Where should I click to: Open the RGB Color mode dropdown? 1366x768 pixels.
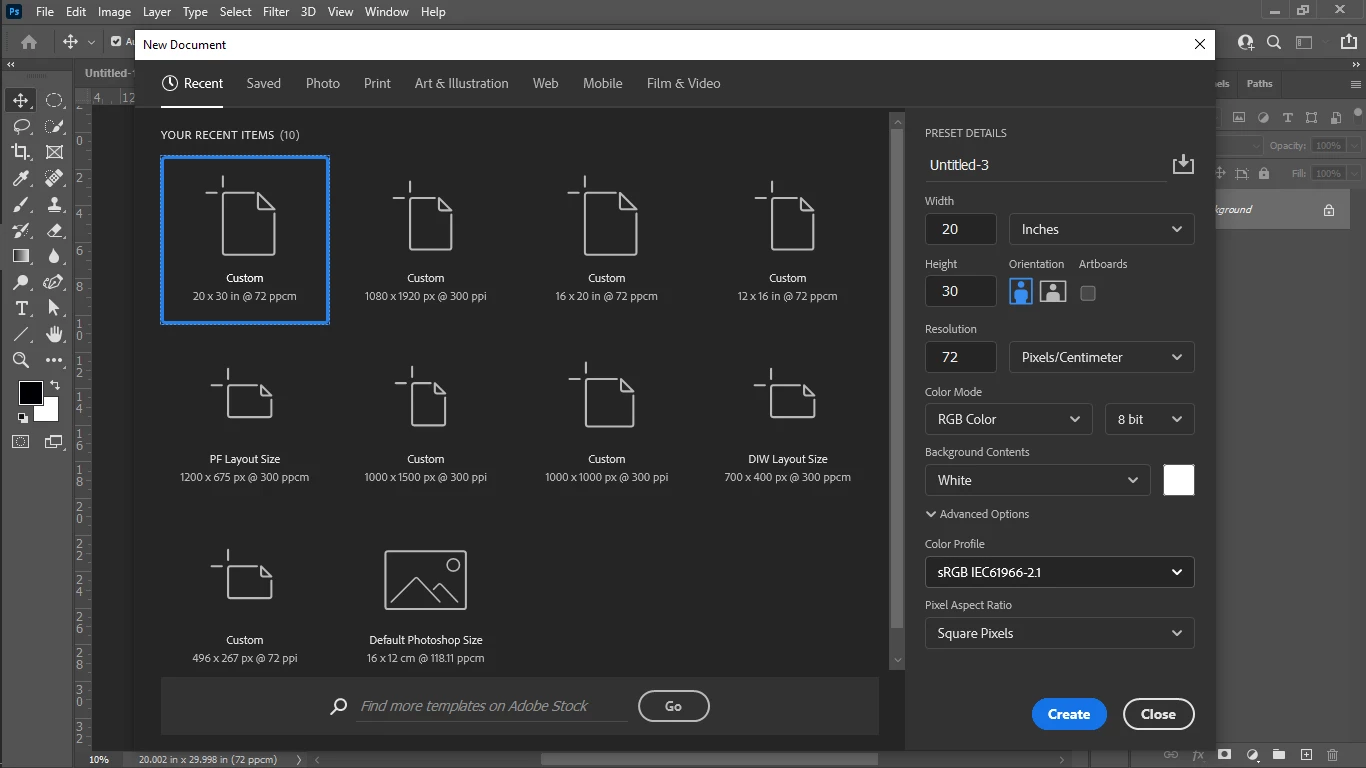coord(1009,419)
